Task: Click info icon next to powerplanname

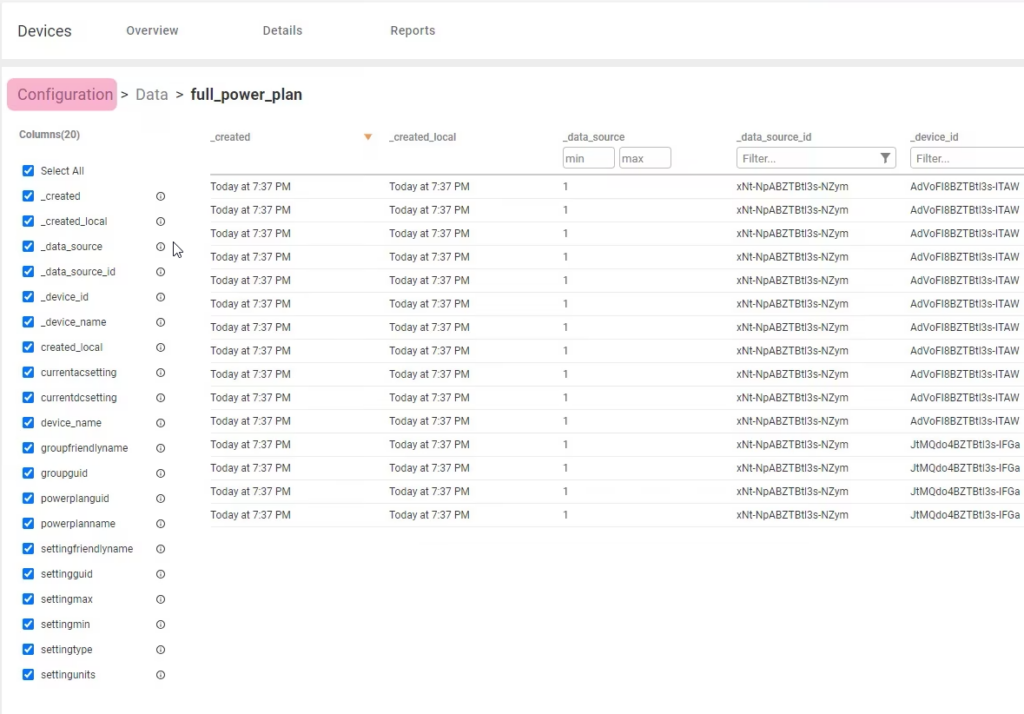Action: (x=160, y=524)
